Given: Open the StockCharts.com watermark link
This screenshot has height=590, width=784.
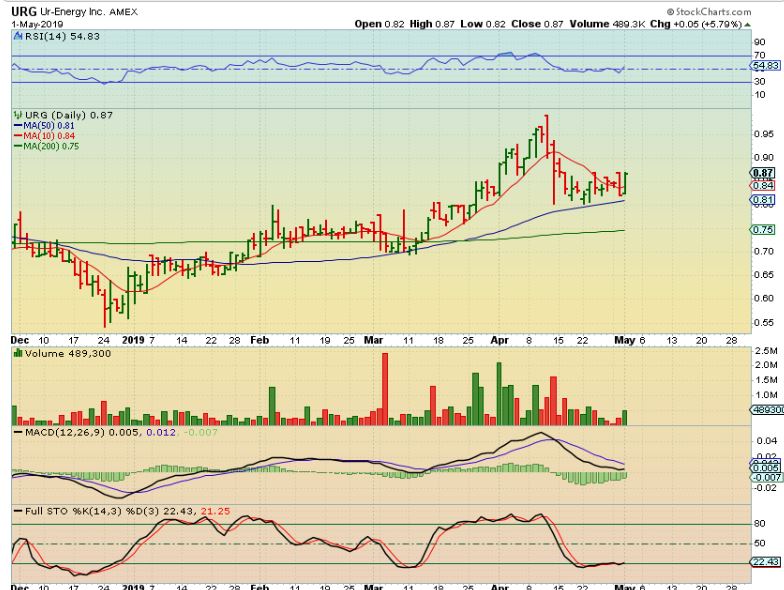Looking at the screenshot, I should coord(740,10).
